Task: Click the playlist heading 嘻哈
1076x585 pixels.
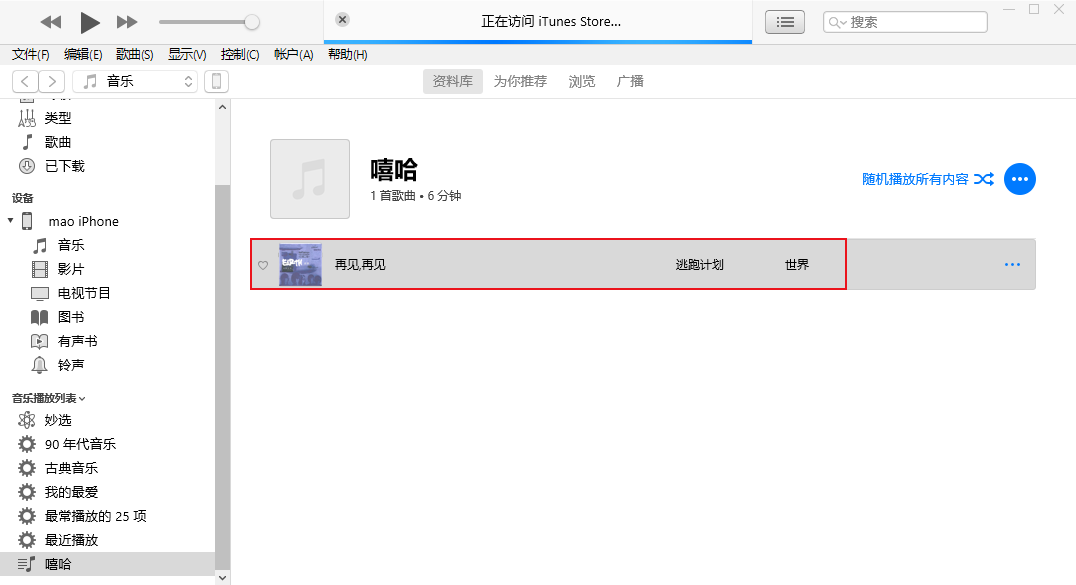Action: (394, 170)
